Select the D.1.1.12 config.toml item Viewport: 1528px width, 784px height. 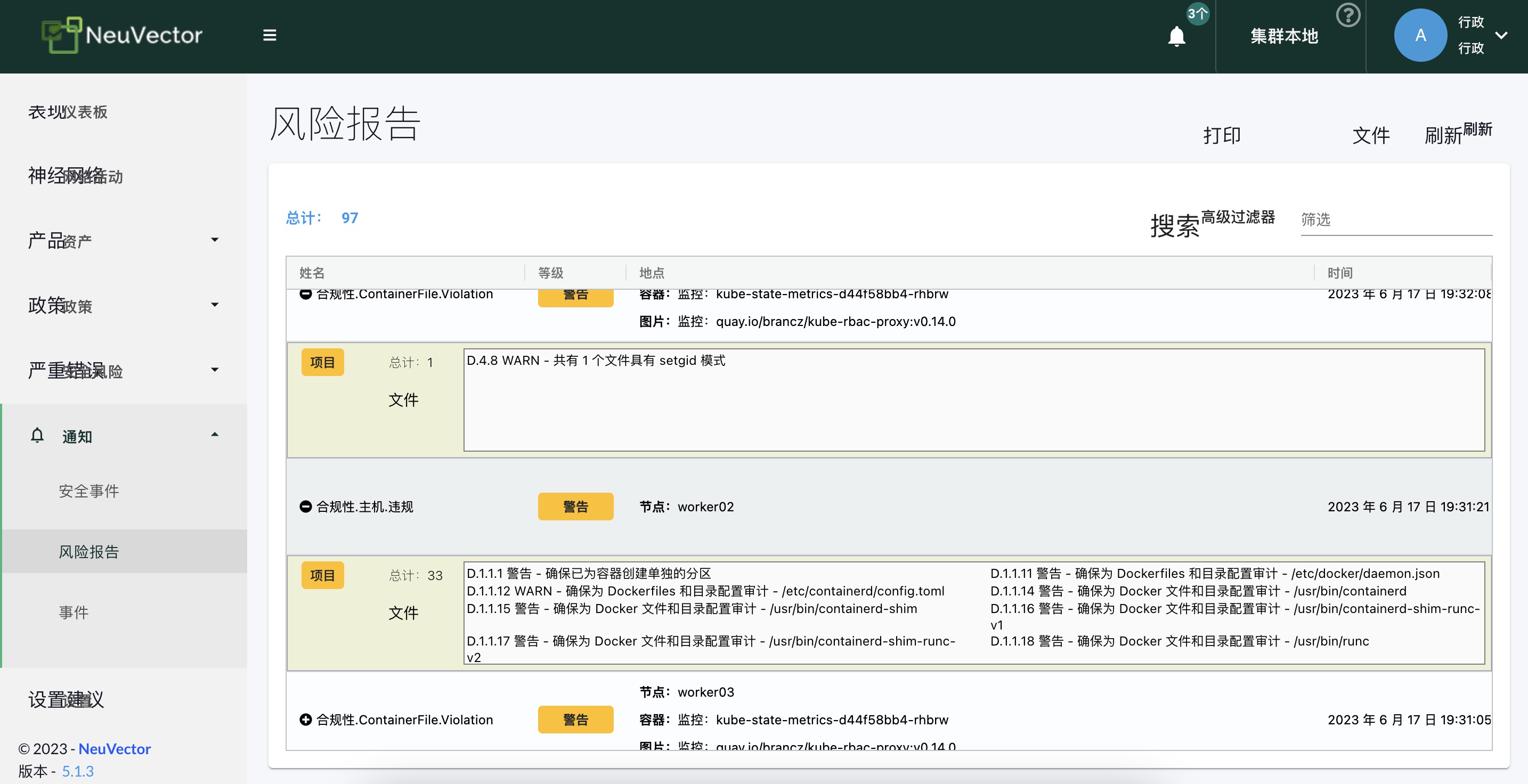click(705, 591)
